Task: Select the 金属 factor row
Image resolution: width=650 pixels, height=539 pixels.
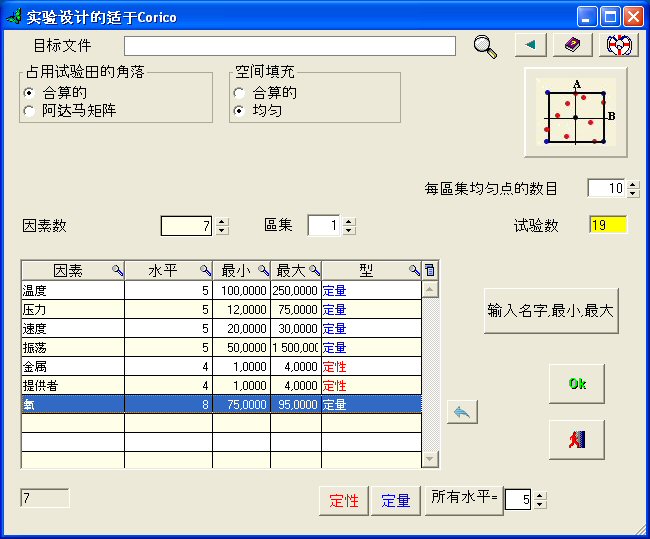Action: [x=221, y=367]
